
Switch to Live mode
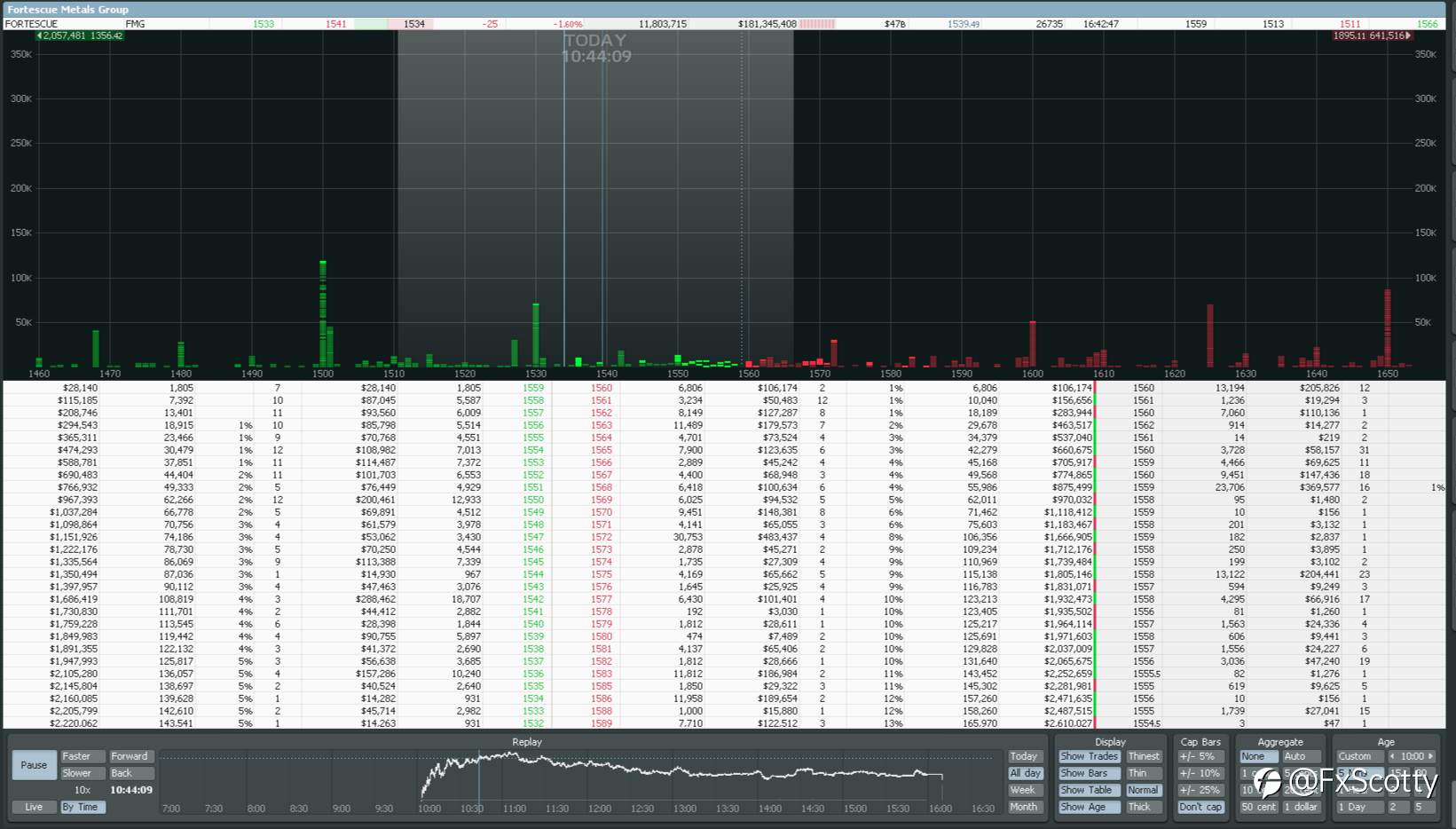click(x=34, y=807)
